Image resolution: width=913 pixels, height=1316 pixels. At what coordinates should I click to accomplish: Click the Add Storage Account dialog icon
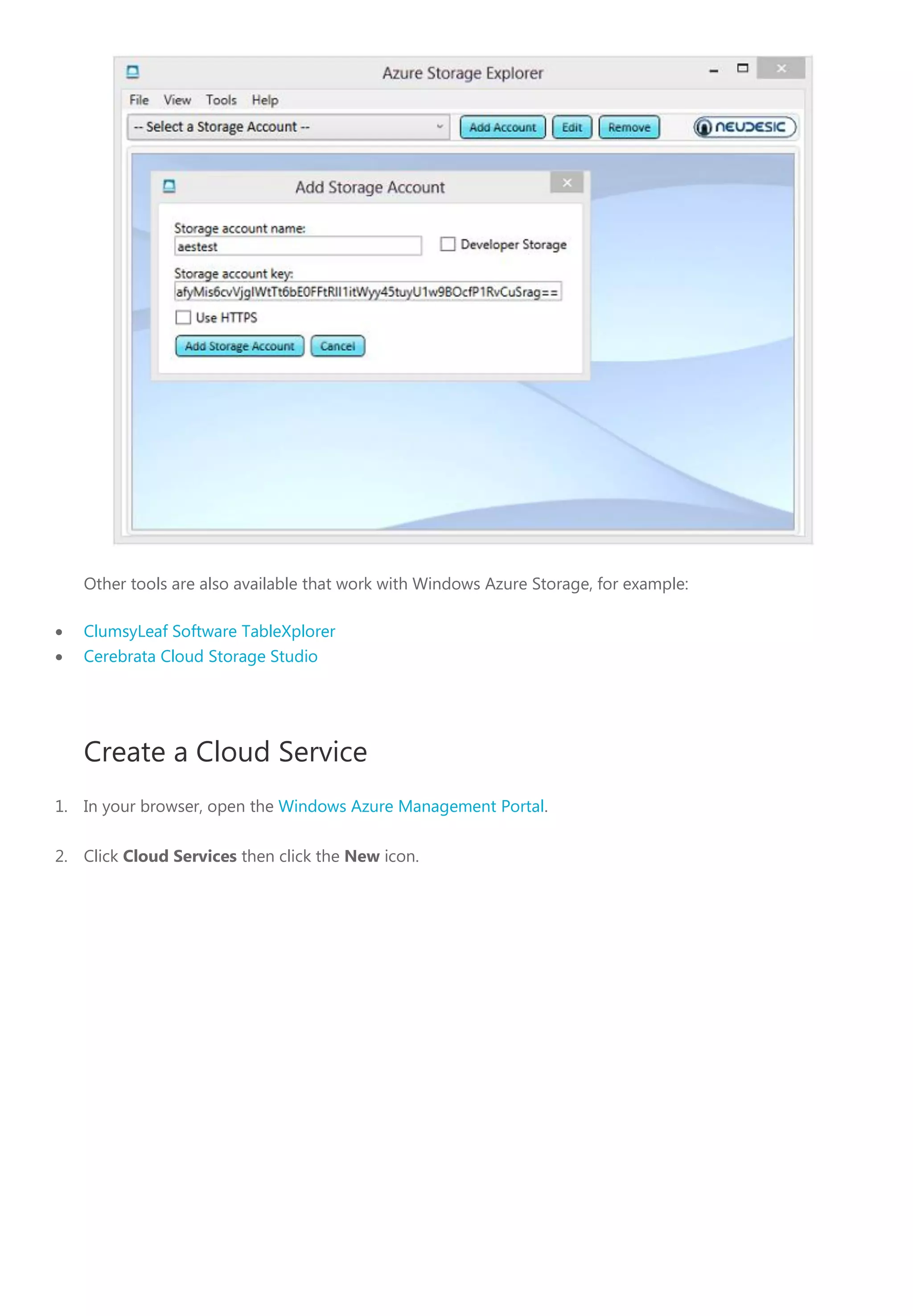click(x=169, y=186)
